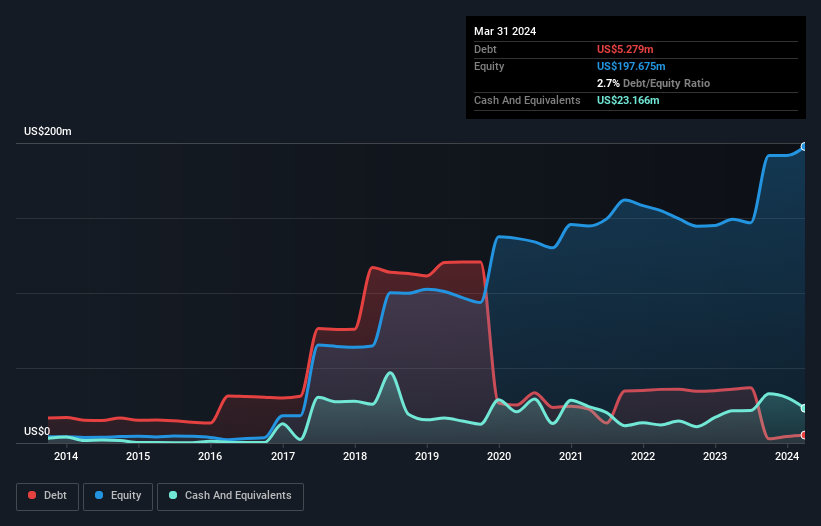Click the 2.7% Debt/Equity Ratio text
Screen dimensions: 821x526
(x=653, y=83)
